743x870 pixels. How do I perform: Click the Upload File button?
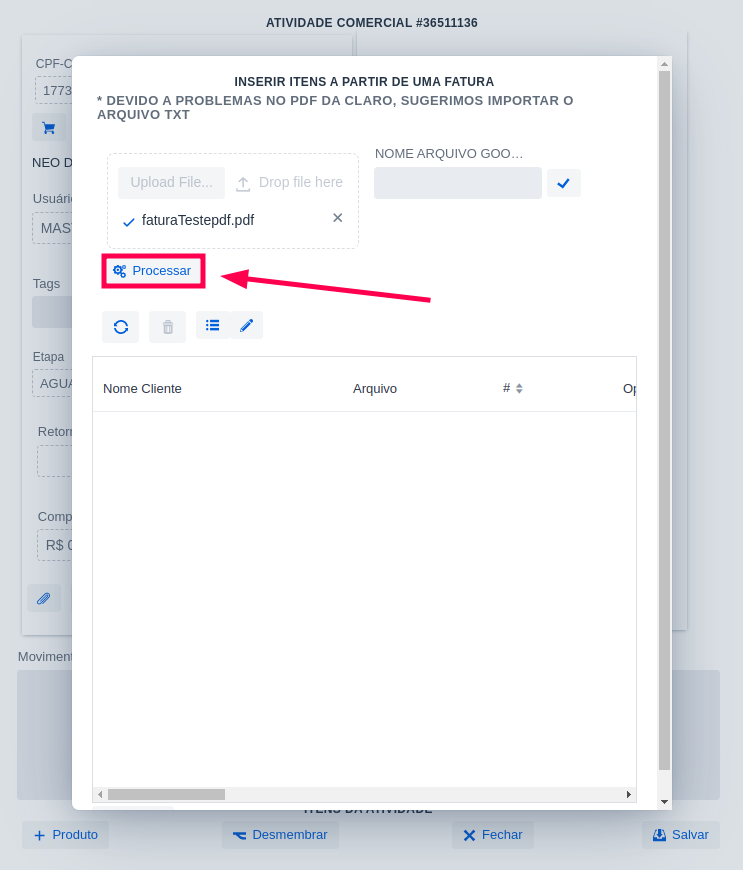(171, 182)
